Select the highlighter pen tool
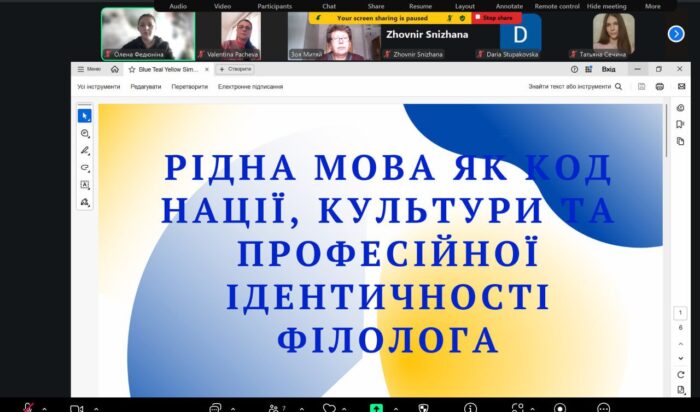 [x=85, y=151]
